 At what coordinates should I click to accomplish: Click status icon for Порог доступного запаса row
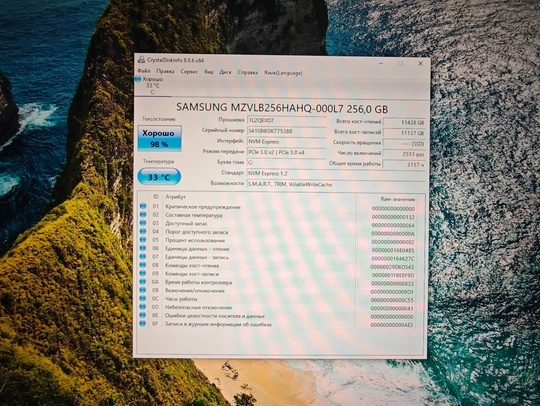pos(143,231)
